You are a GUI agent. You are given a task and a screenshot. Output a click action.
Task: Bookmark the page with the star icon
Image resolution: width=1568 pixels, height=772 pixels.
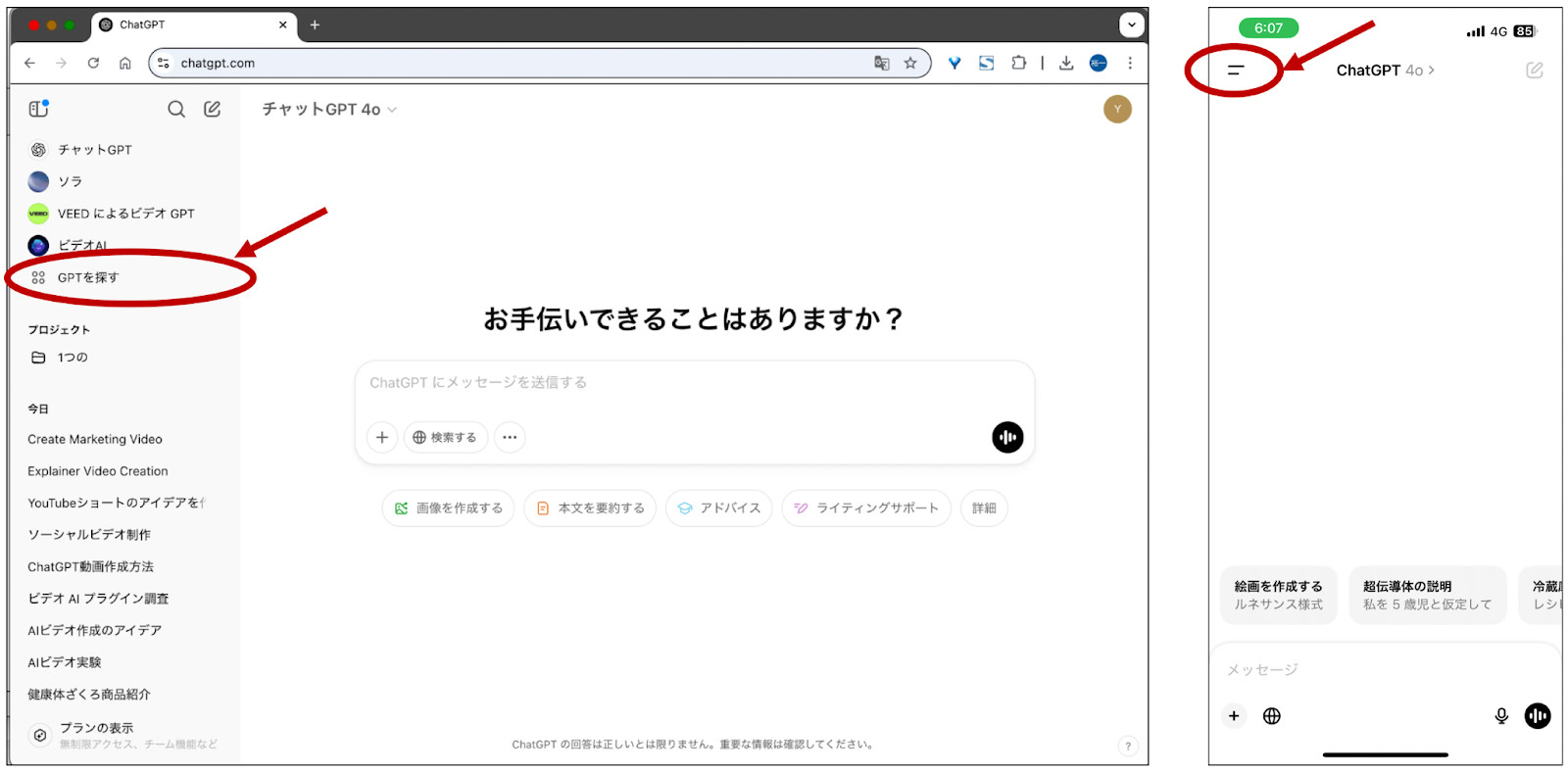910,63
